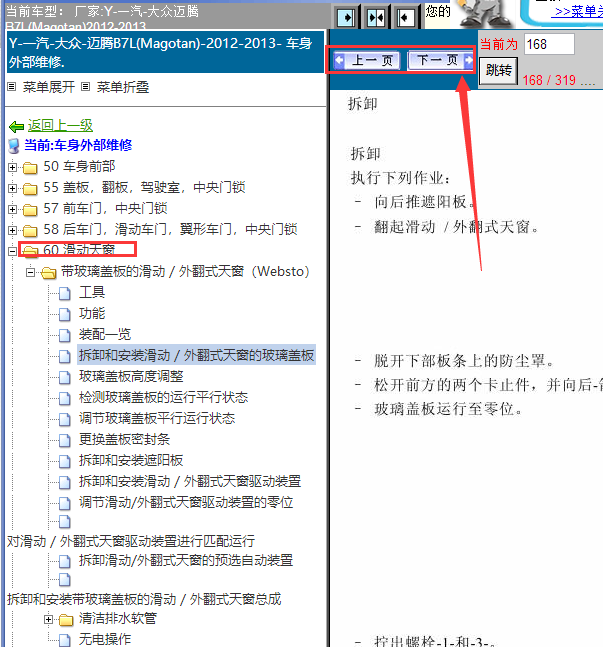Click the folder icon for 57 前车门
The height and width of the screenshot is (647, 603).
[30, 210]
